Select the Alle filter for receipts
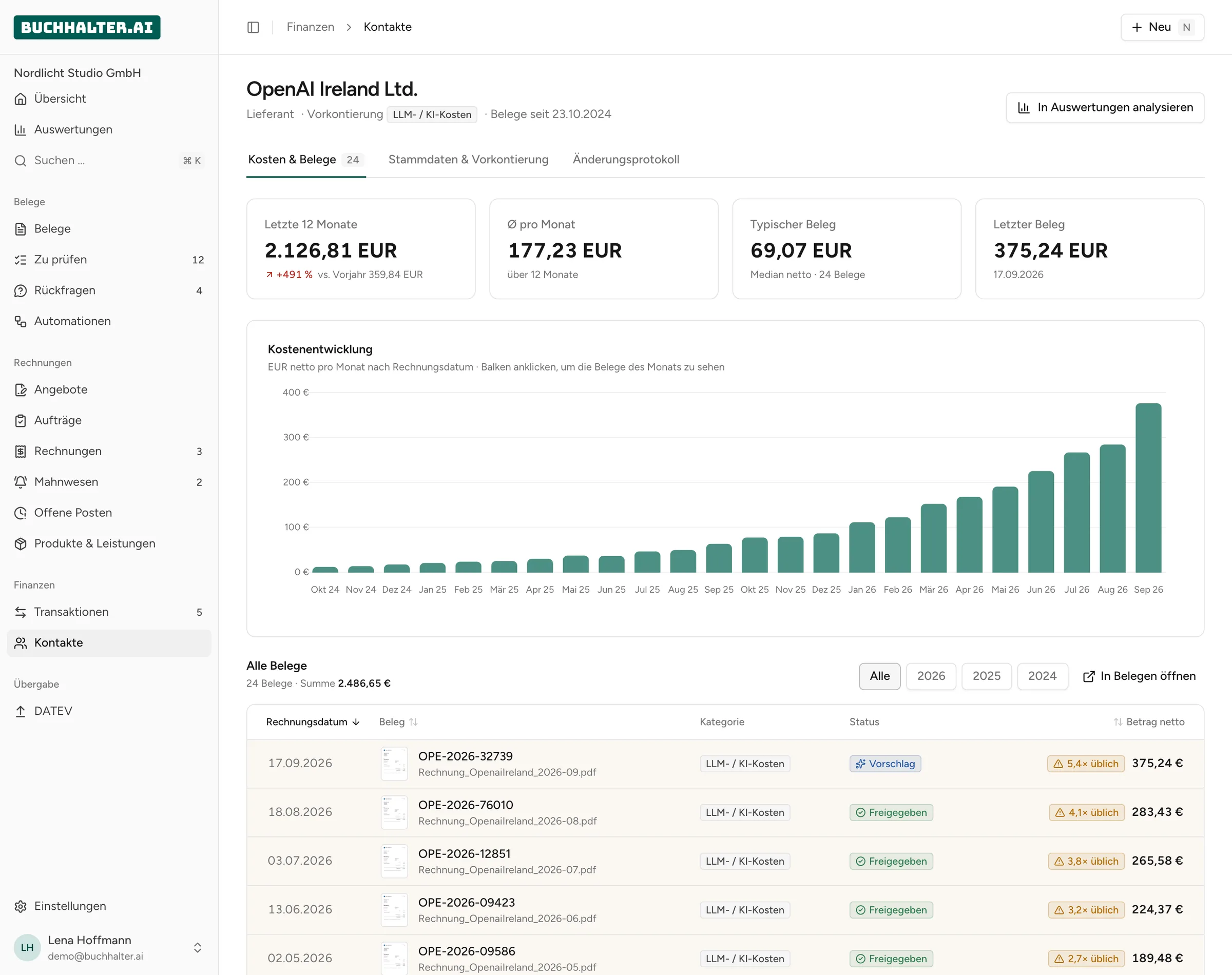The image size is (1232, 975). [x=879, y=676]
